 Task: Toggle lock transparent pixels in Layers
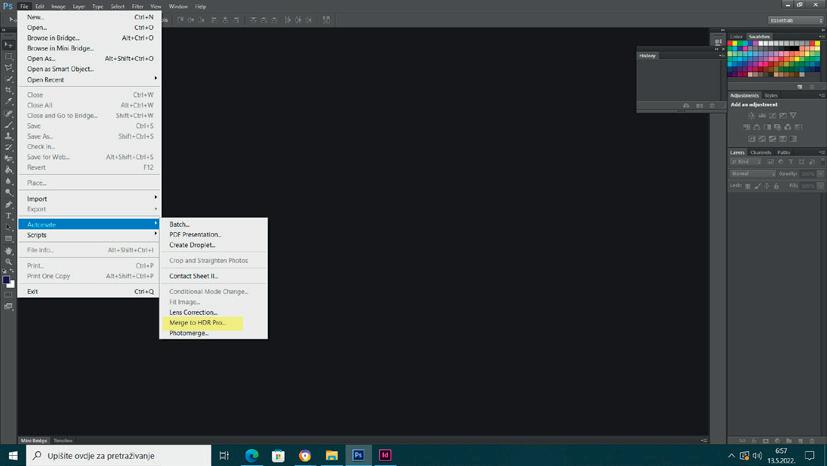(747, 186)
